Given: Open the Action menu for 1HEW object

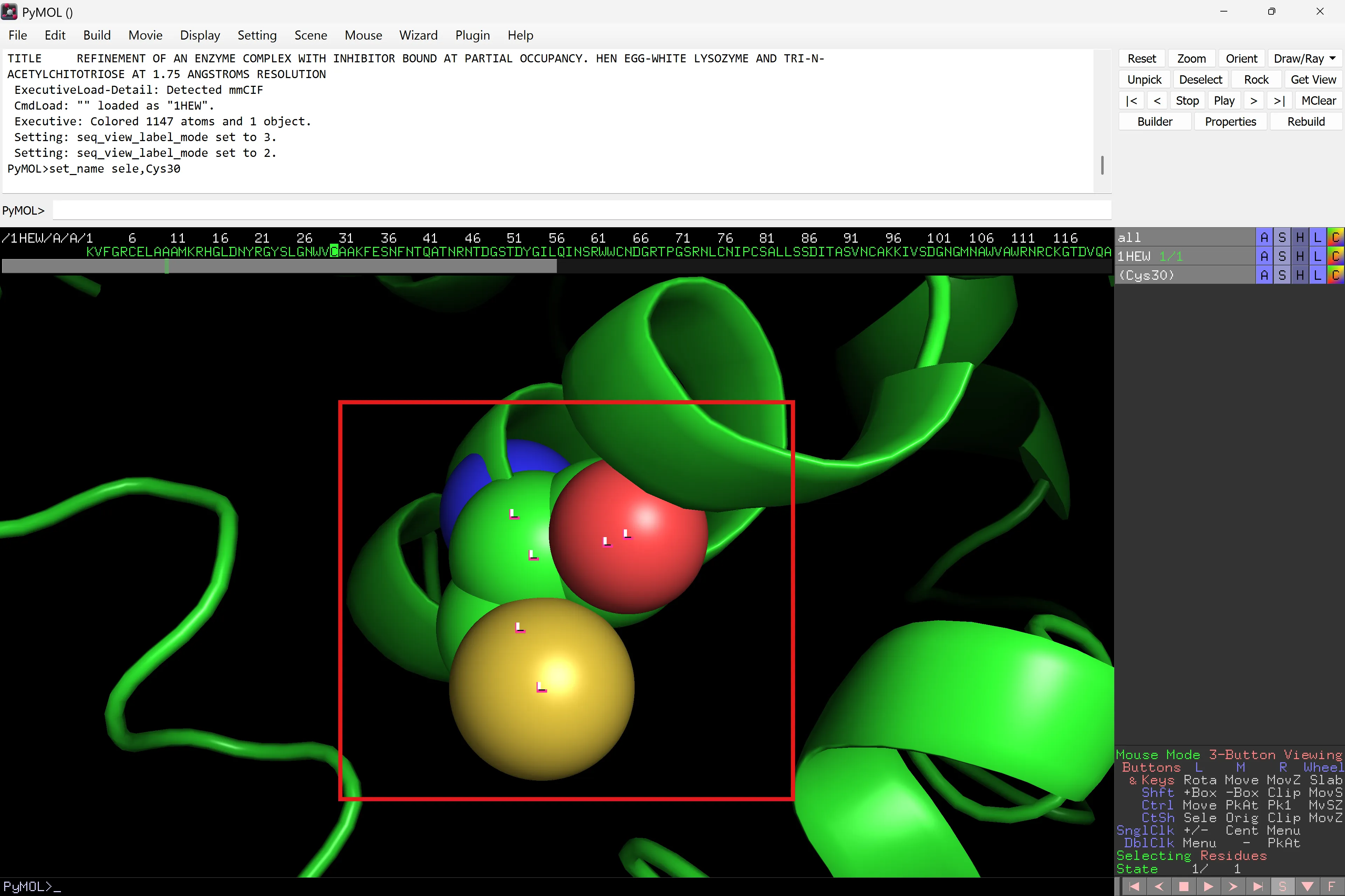Looking at the screenshot, I should [x=1264, y=257].
